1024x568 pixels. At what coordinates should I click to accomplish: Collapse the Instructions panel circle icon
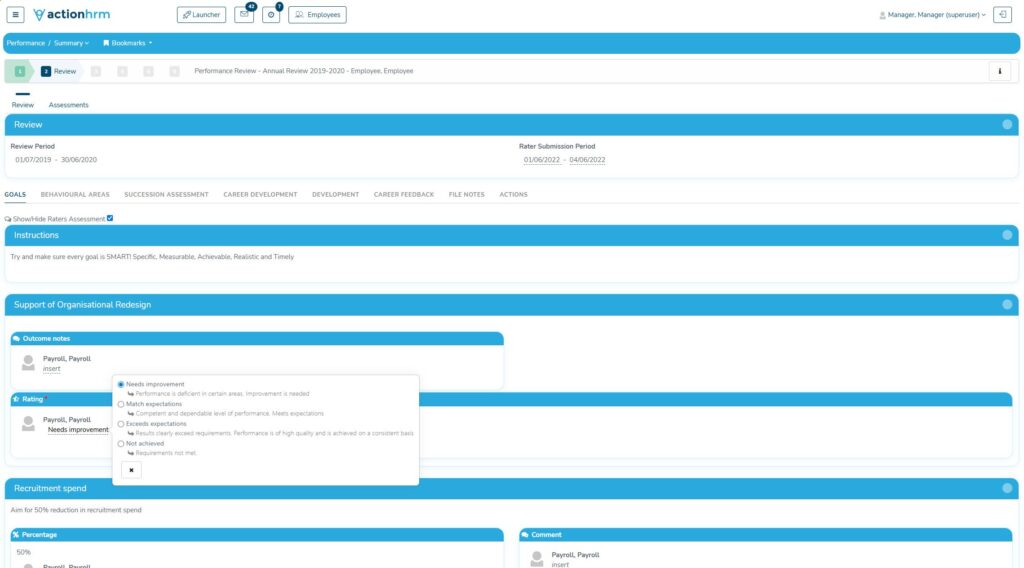[1007, 235]
